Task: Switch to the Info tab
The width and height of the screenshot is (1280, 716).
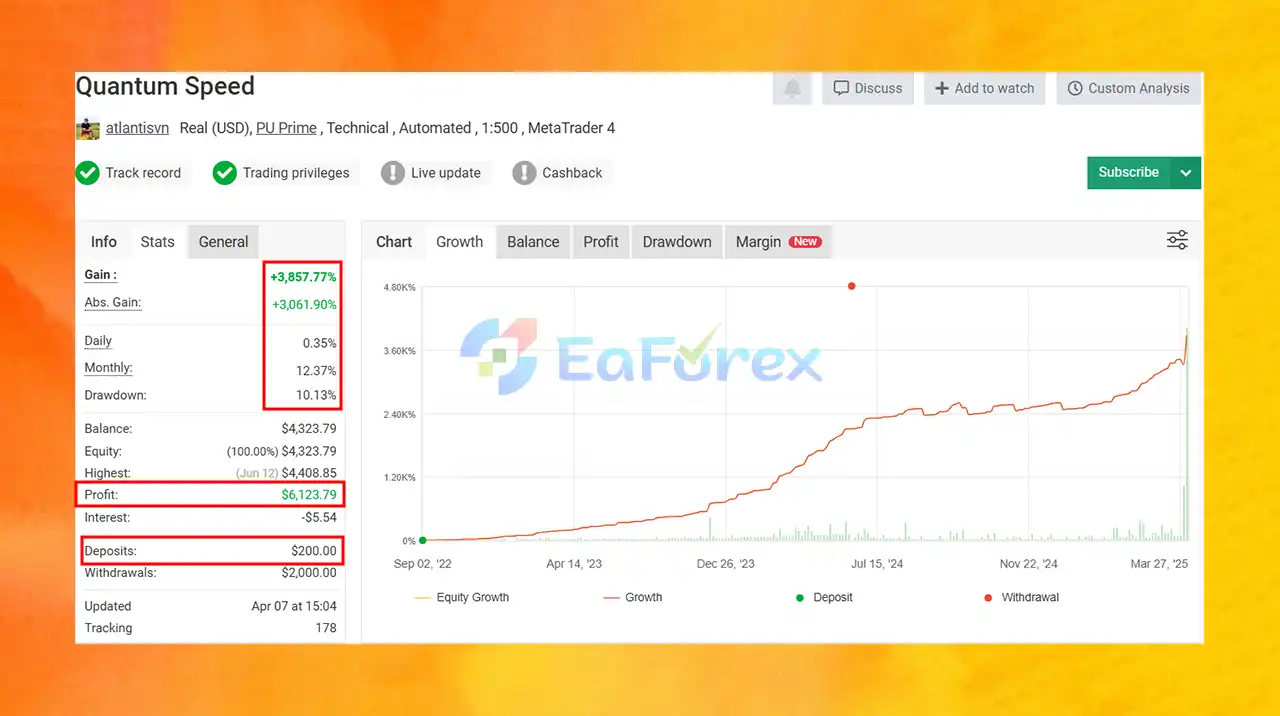Action: click(x=104, y=242)
